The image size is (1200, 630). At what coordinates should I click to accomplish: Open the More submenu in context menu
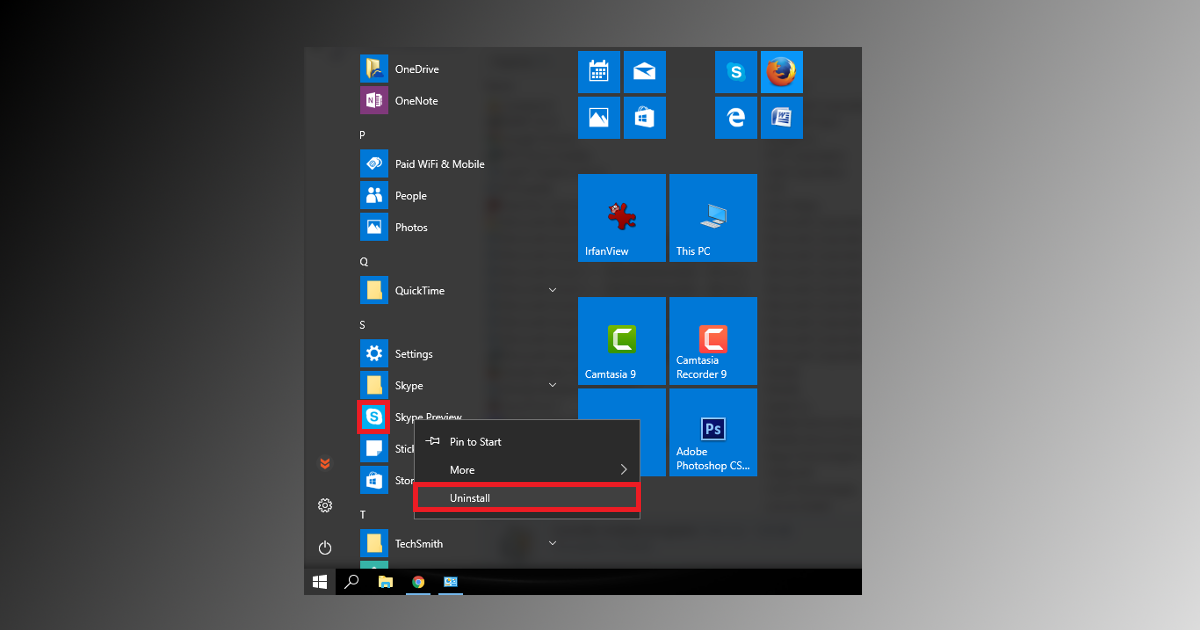pyautogui.click(x=527, y=470)
